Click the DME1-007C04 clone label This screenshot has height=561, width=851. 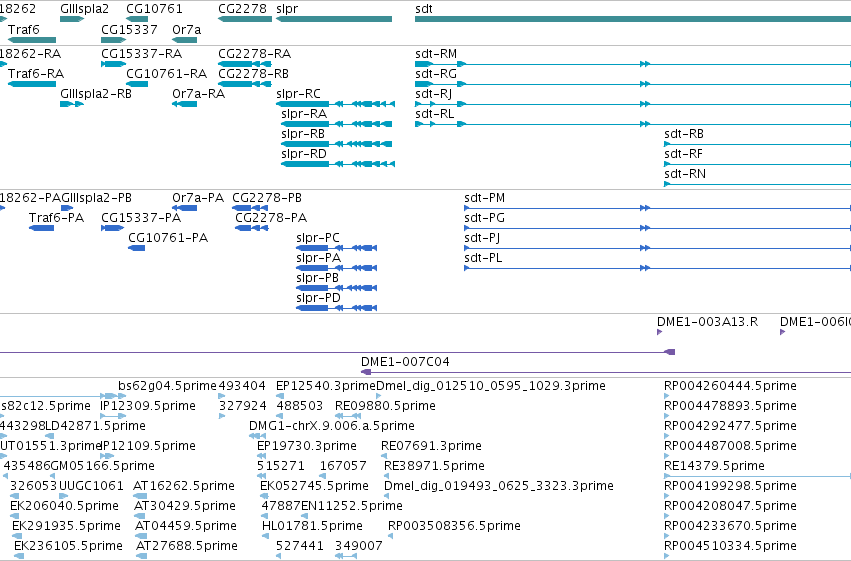coord(405,361)
